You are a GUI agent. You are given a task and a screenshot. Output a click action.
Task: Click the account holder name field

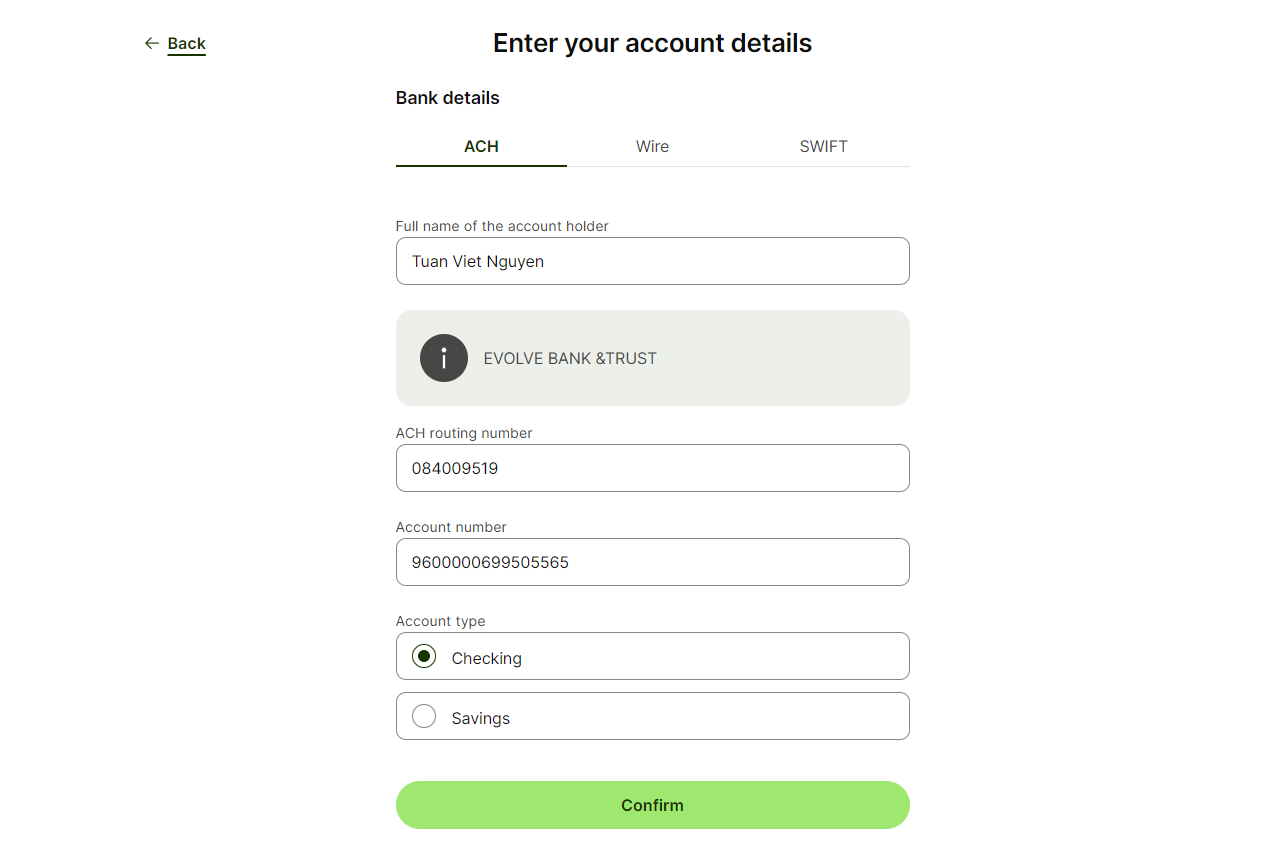(652, 261)
